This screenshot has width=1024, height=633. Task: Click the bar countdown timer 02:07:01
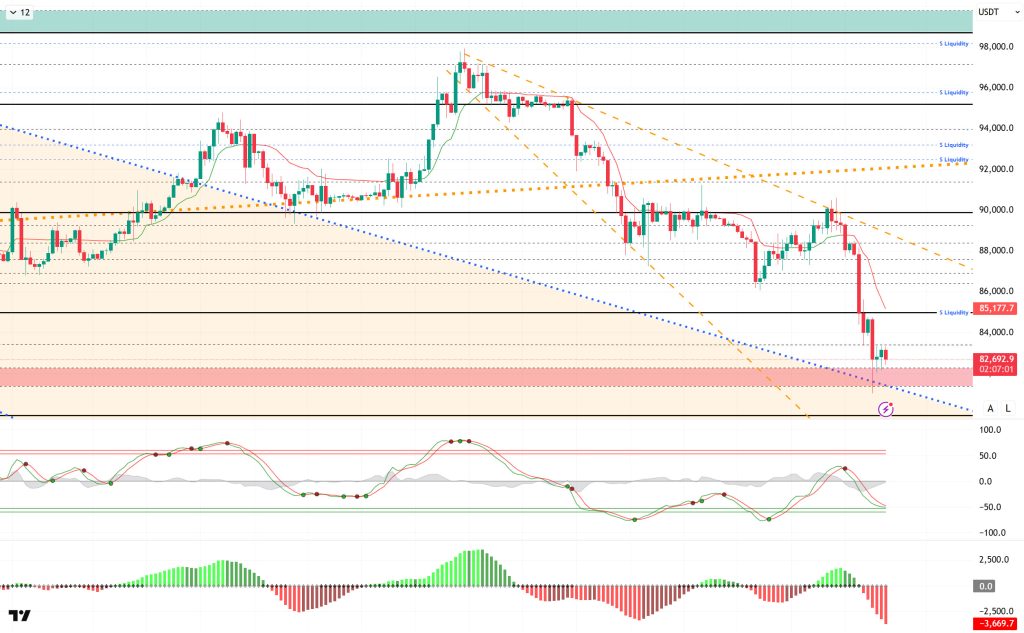[997, 369]
